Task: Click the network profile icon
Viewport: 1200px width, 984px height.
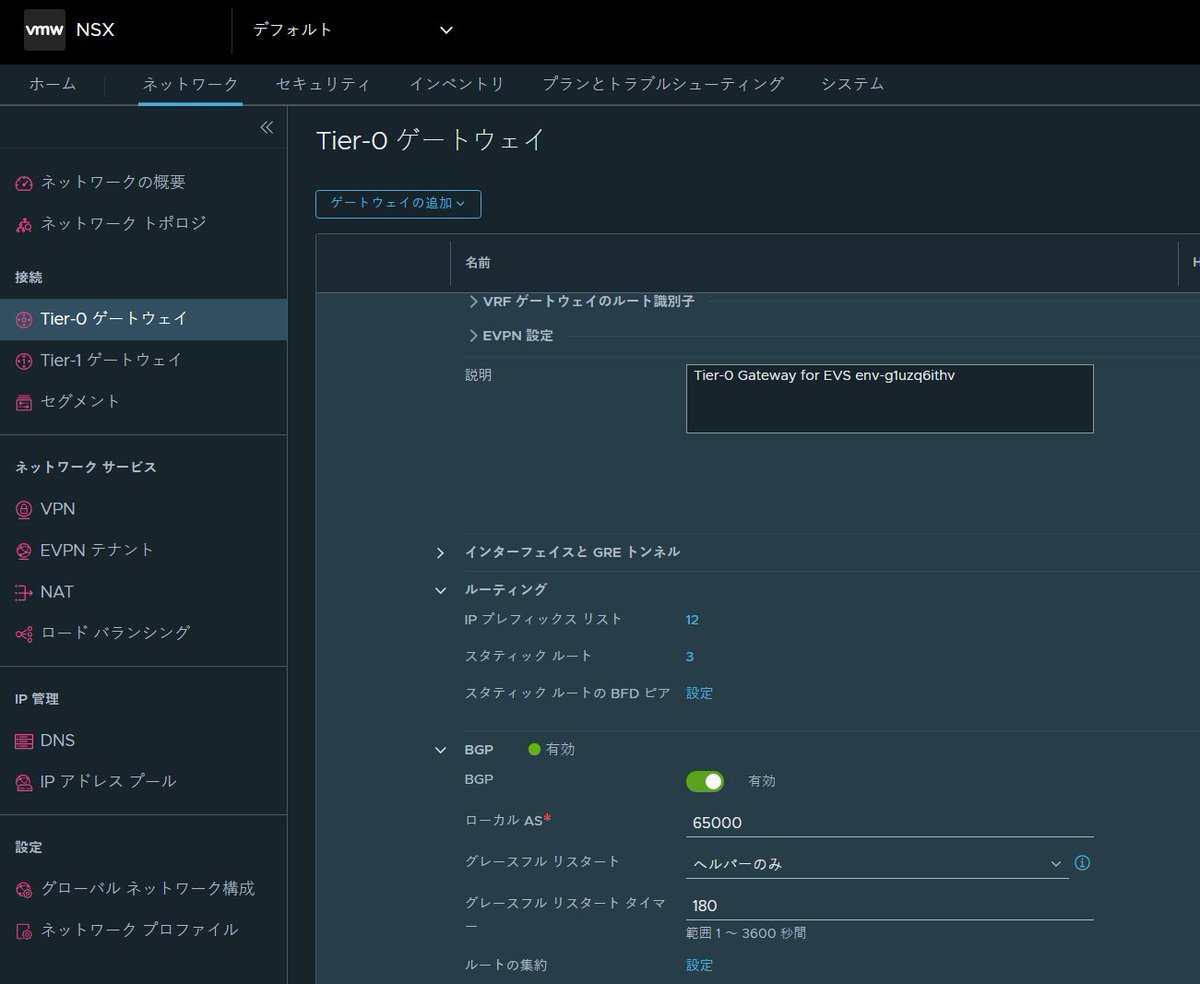Action: [24, 931]
